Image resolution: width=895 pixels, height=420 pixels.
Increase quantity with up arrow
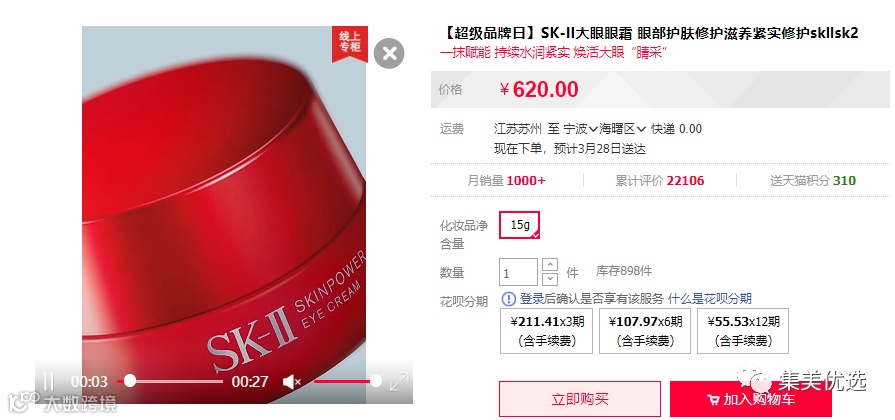click(x=550, y=265)
